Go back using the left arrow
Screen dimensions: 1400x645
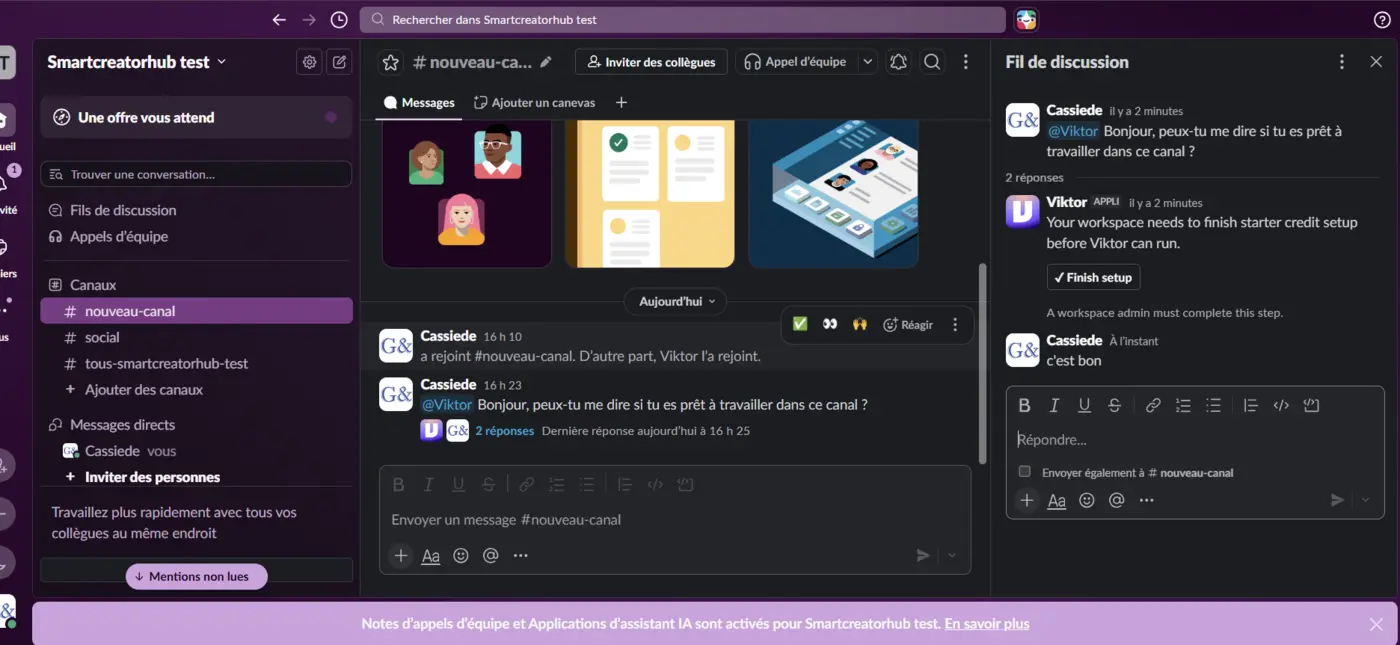coord(279,20)
